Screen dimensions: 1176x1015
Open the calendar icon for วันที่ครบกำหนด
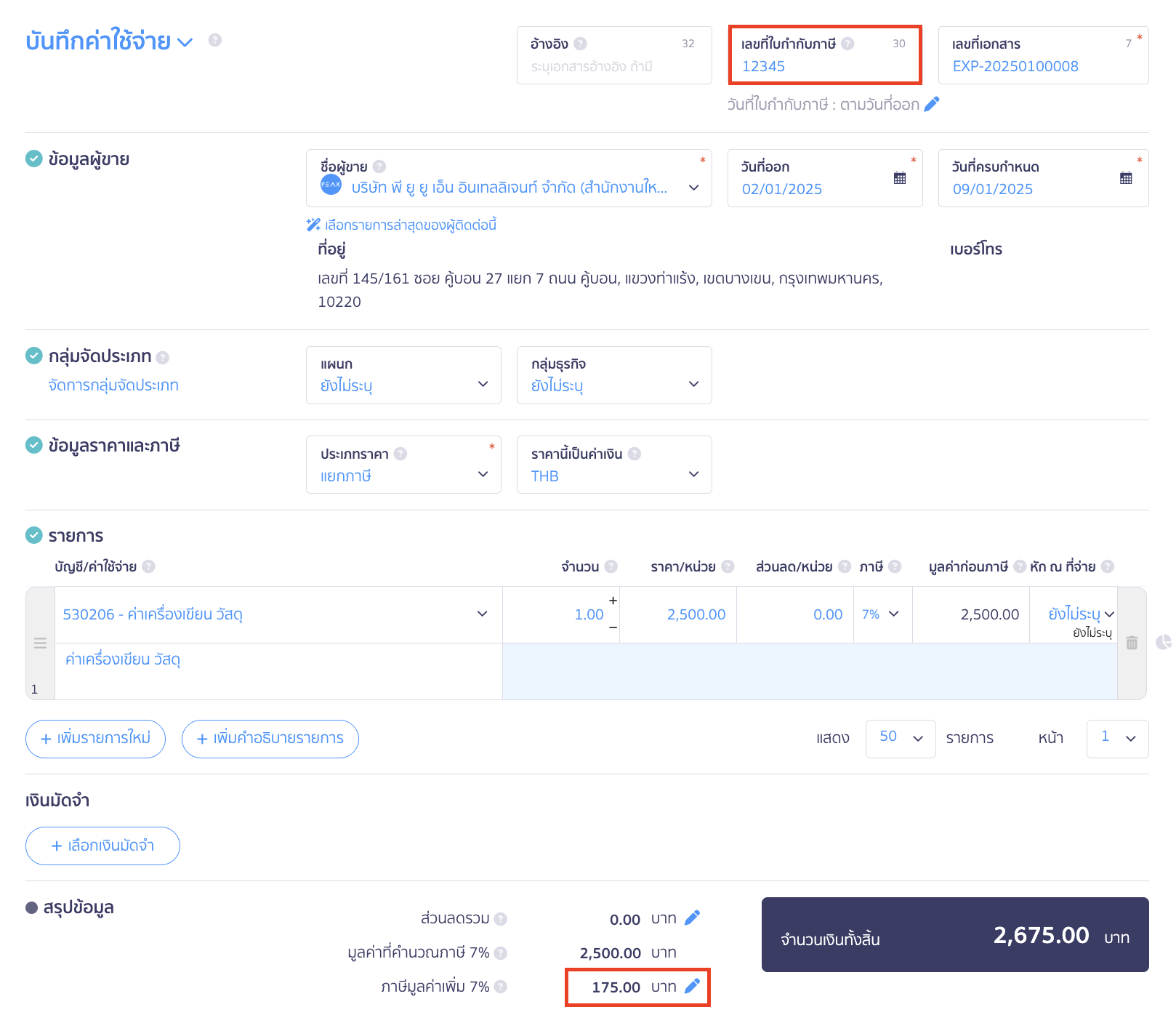tap(1126, 178)
